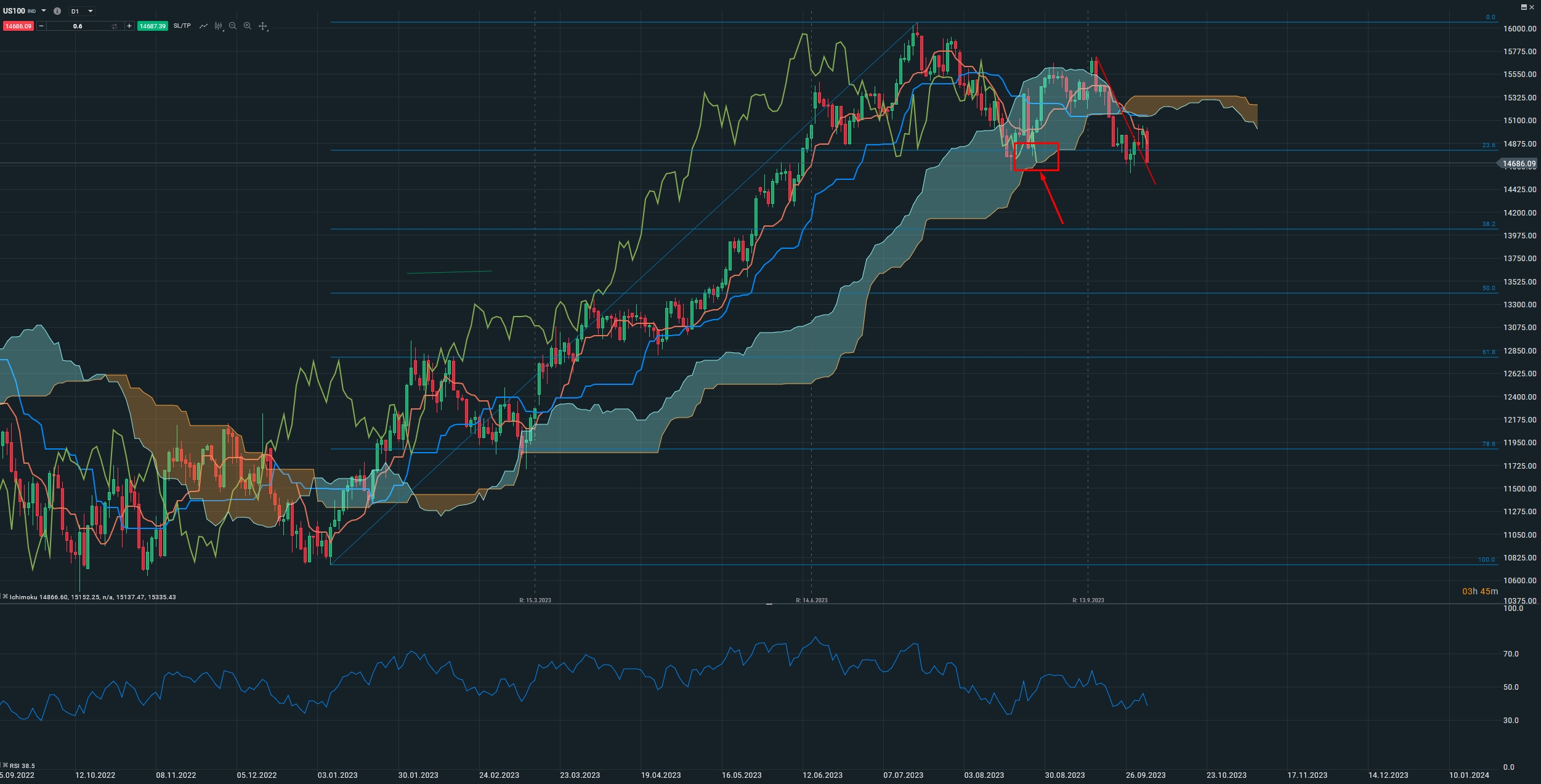Click the current price label 14686.09 on axis
The image size is (1541, 784).
click(1519, 164)
